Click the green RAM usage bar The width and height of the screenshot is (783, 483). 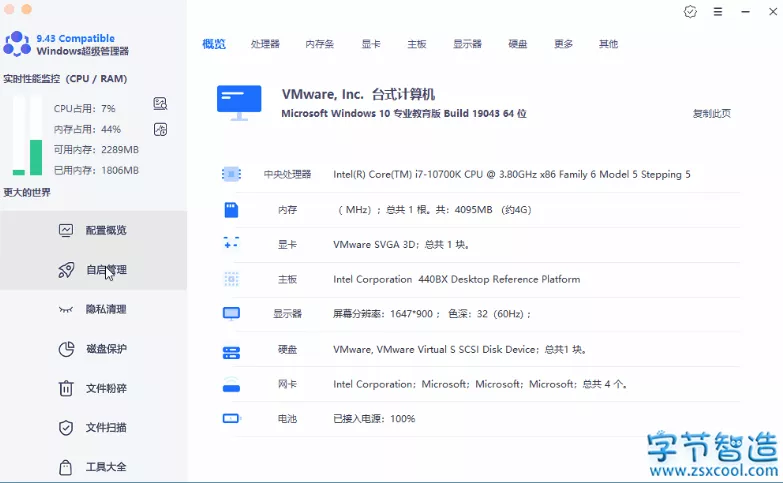coord(36,157)
